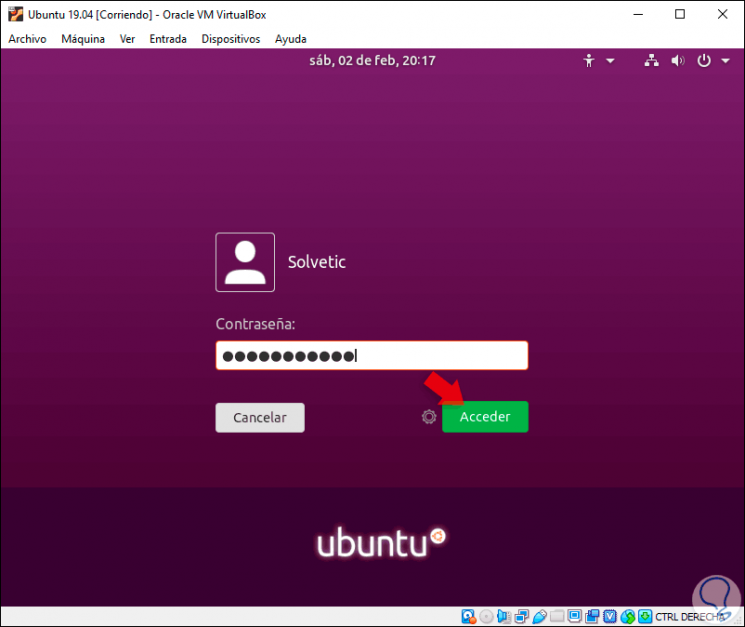Expand the system menu arrow beside power
Screen dimensions: 745x627
726,61
